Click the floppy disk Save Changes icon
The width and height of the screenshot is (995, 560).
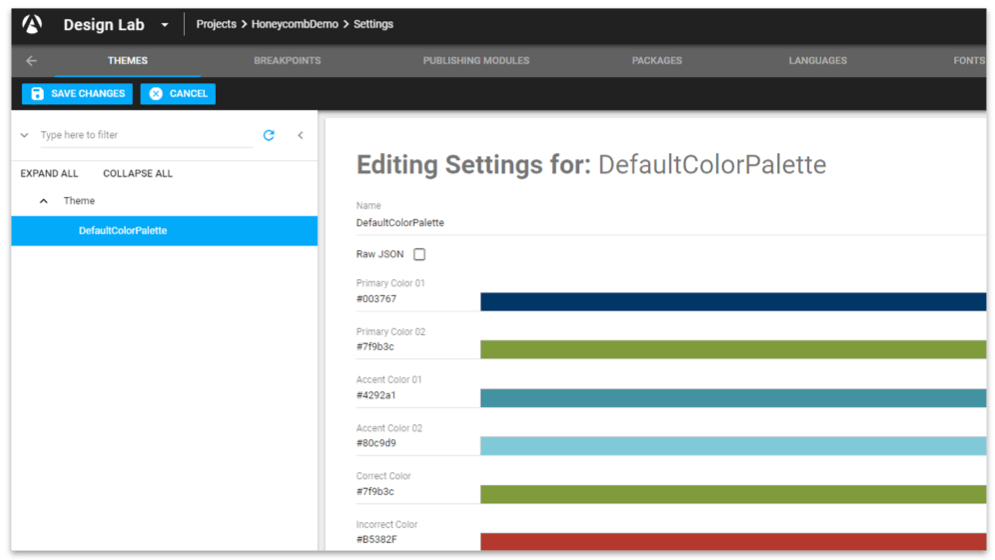[37, 94]
